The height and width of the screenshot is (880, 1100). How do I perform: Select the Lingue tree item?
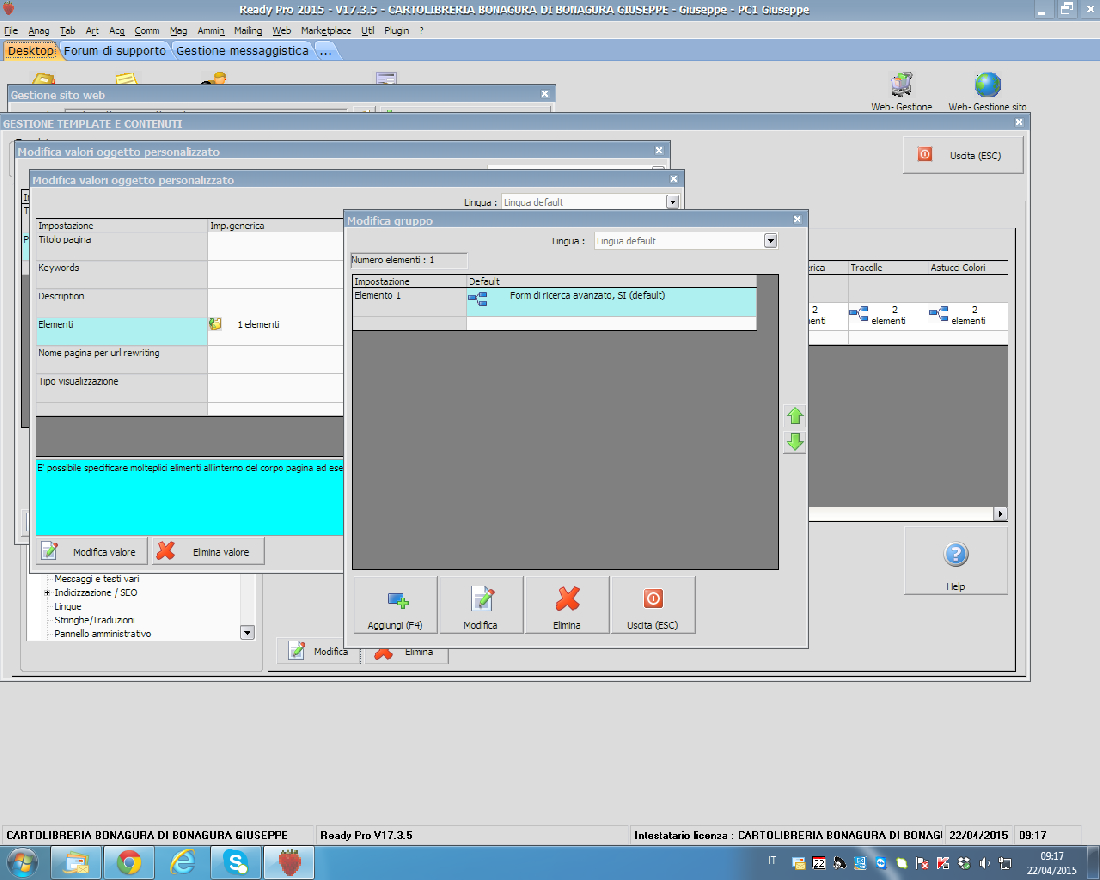pyautogui.click(x=68, y=606)
